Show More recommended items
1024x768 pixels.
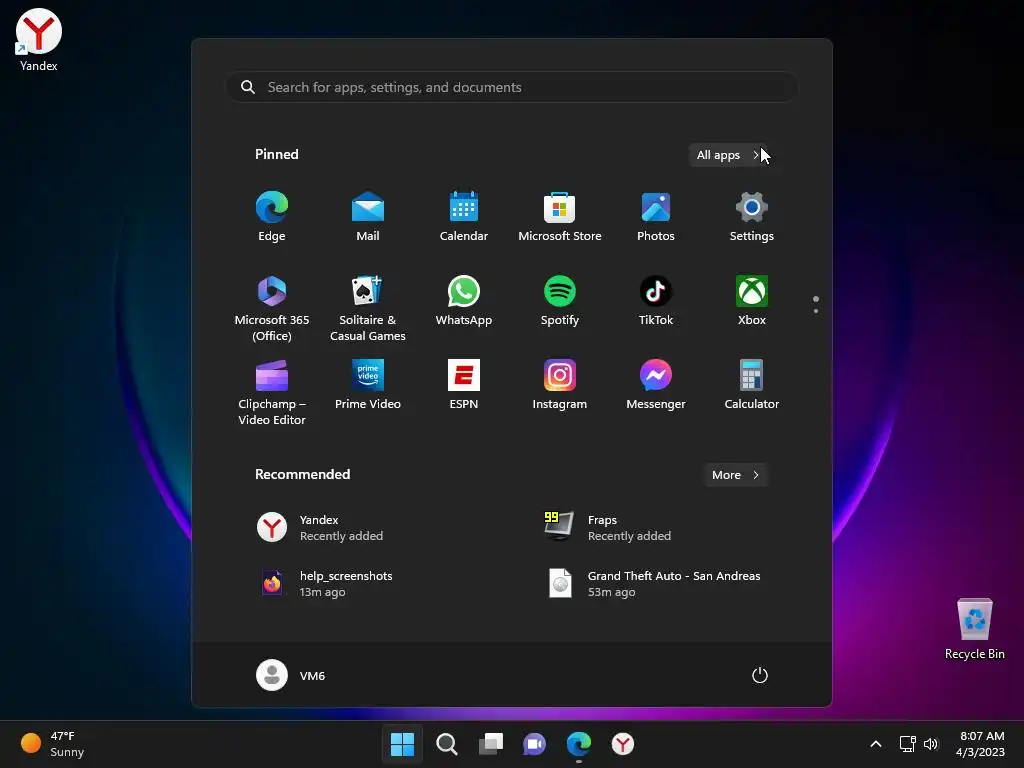click(735, 475)
